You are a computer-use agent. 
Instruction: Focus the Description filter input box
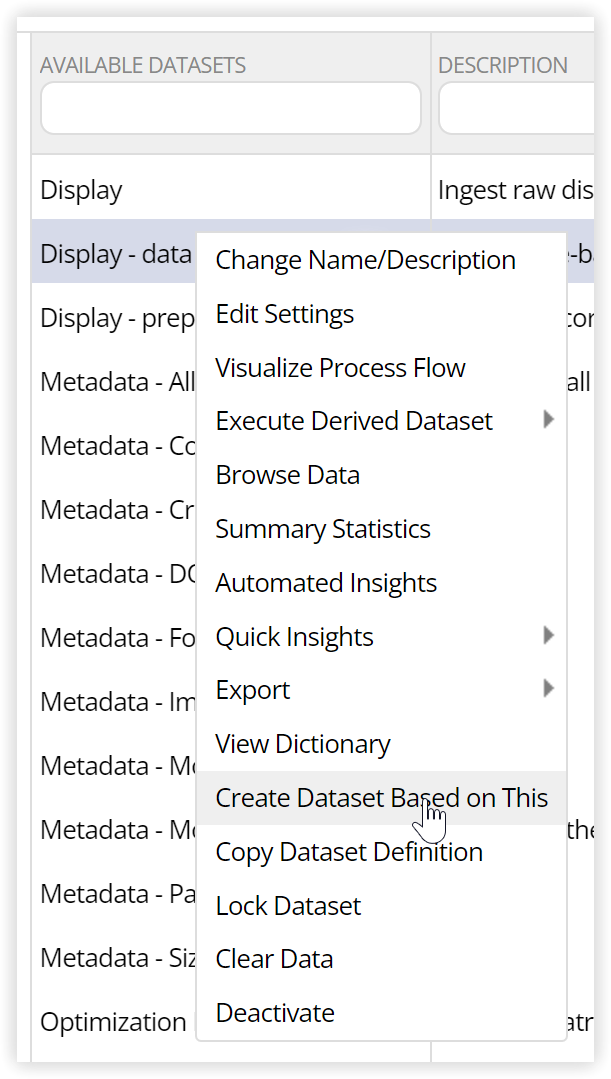coord(516,108)
